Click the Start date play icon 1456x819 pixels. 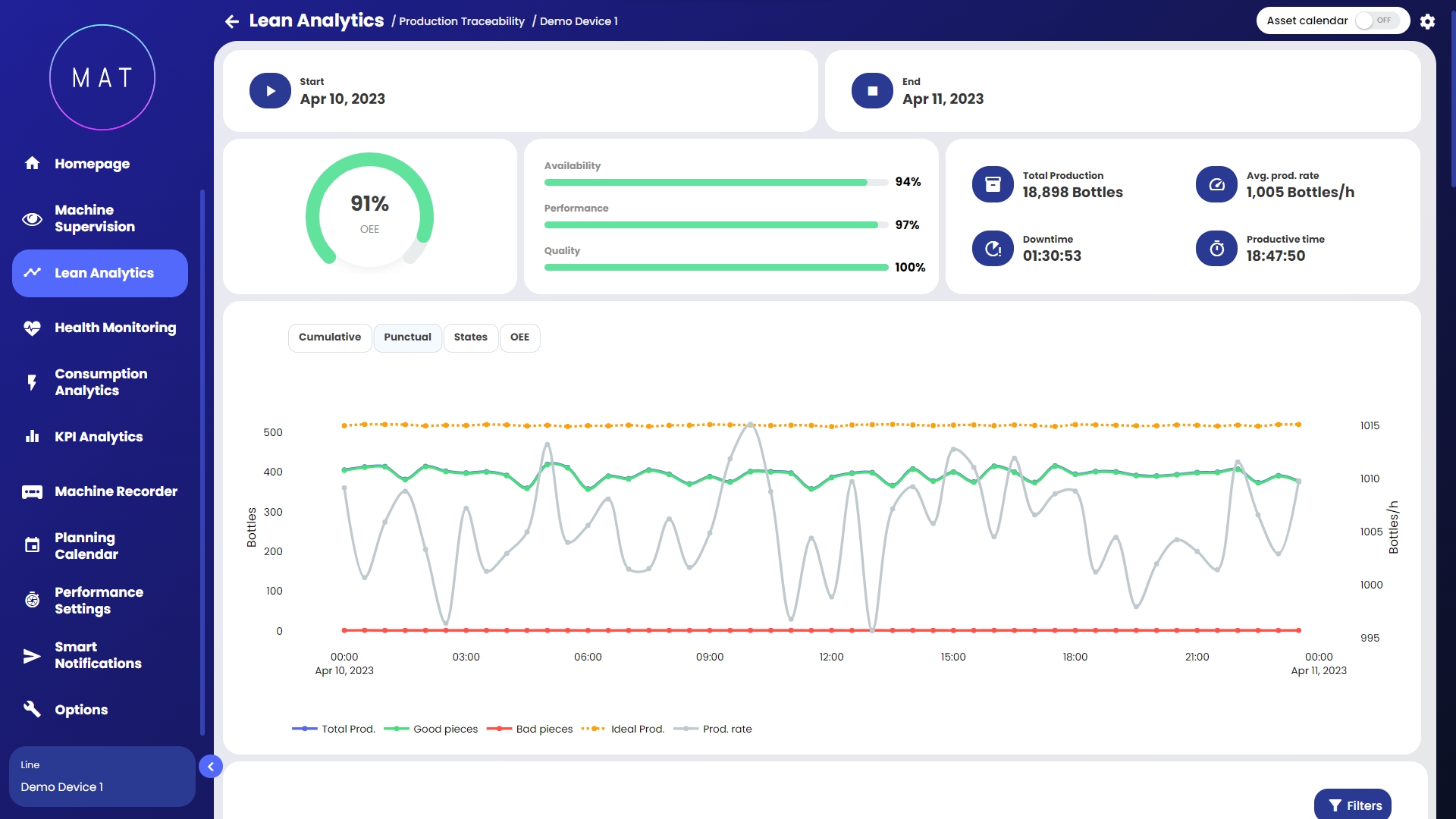pos(270,91)
